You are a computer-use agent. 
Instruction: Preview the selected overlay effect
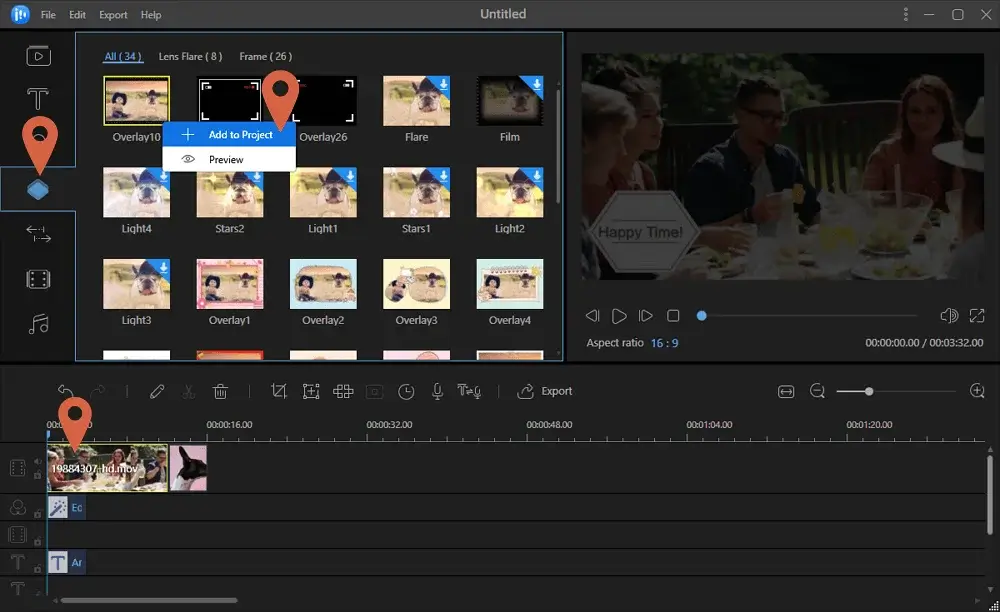tap(224, 158)
